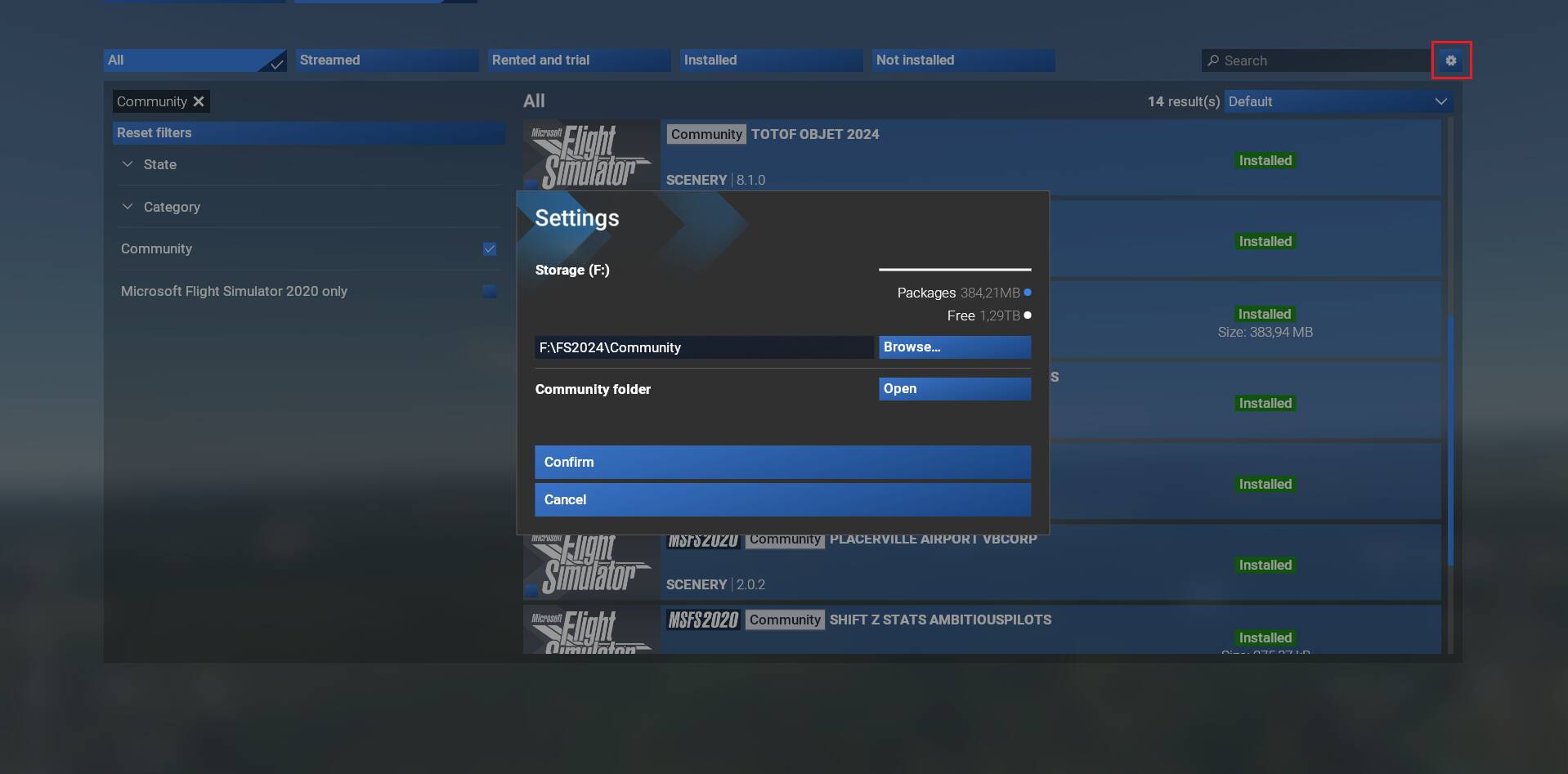Click the Community tag on Shift Z Stats
The height and width of the screenshot is (774, 1568).
[x=785, y=620]
